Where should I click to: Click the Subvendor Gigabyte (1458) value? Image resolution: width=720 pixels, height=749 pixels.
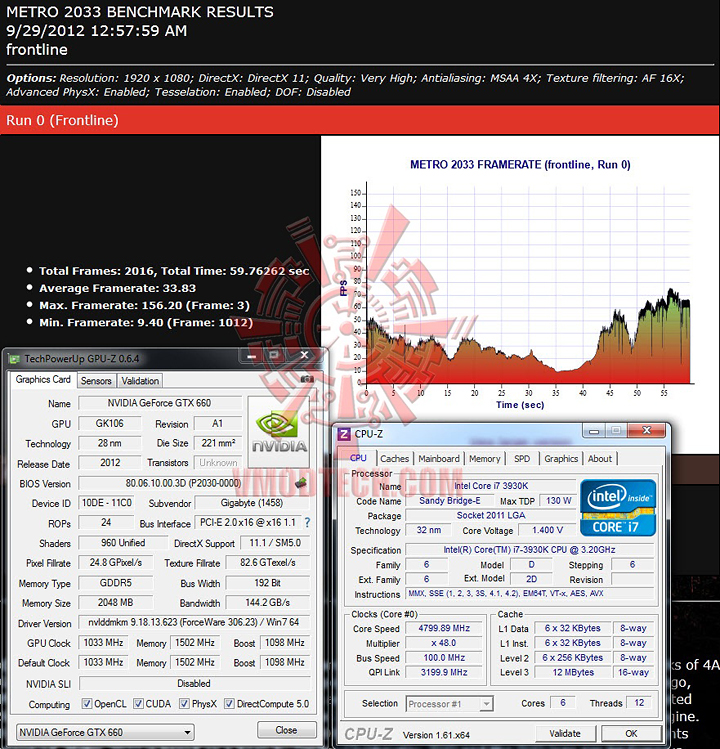(252, 503)
